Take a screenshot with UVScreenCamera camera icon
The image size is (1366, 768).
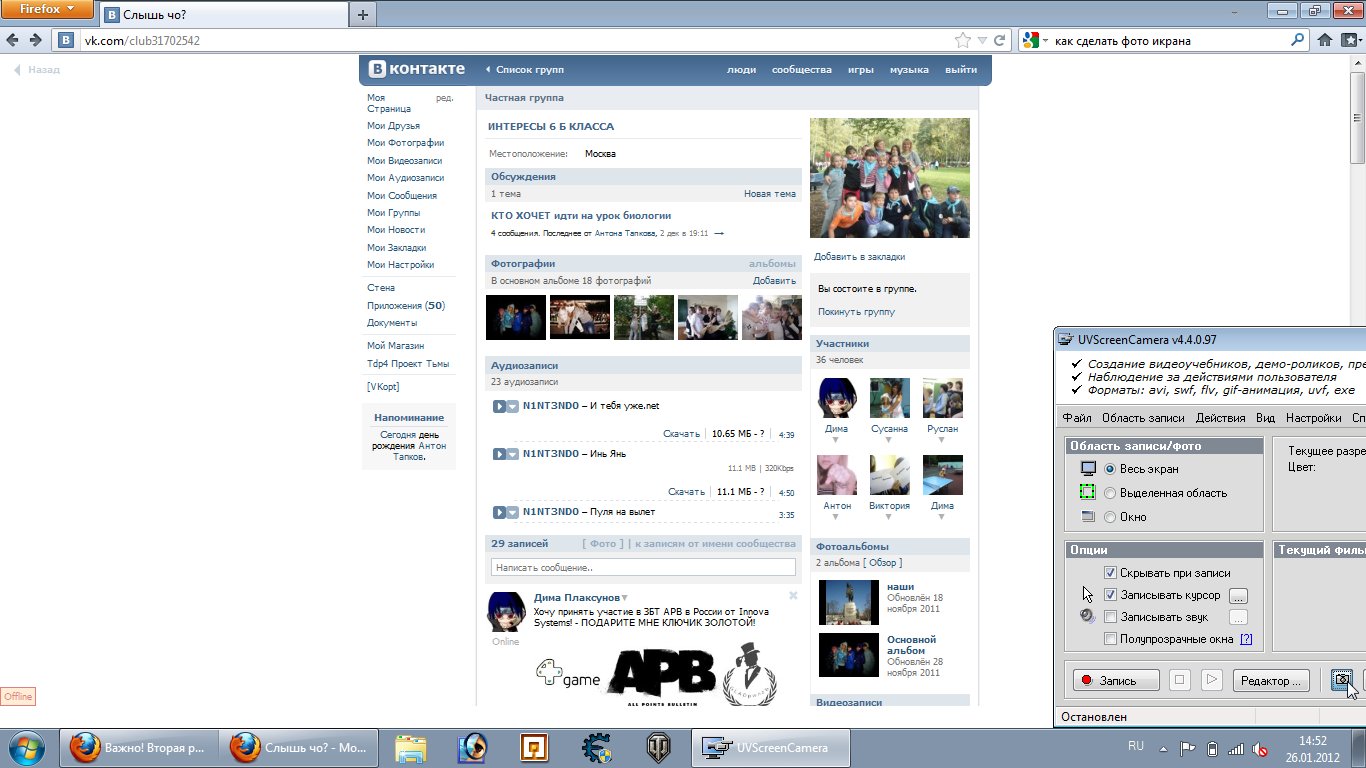point(1342,680)
